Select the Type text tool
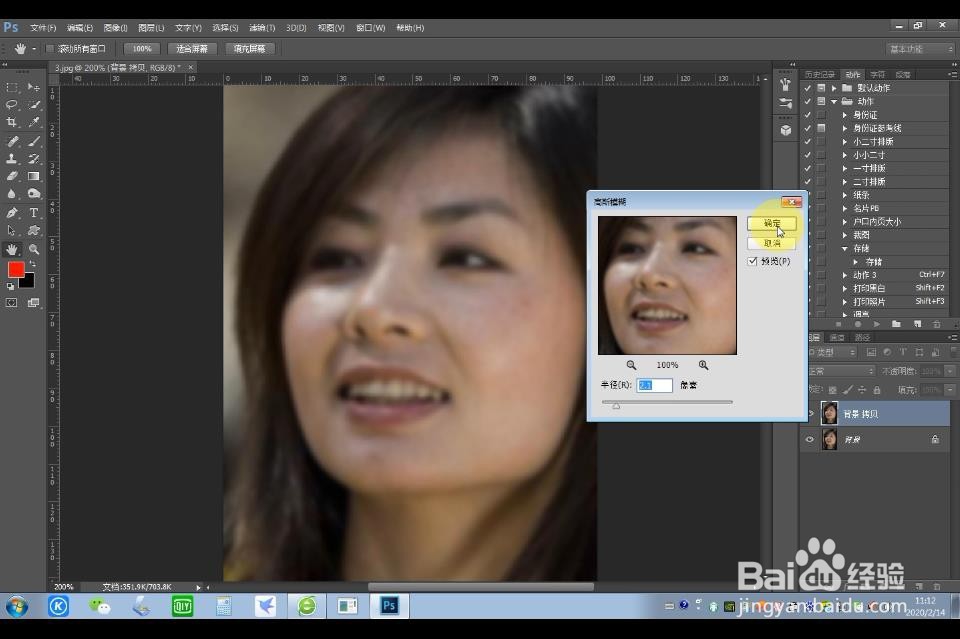Screen dimensions: 960x639 [34, 212]
